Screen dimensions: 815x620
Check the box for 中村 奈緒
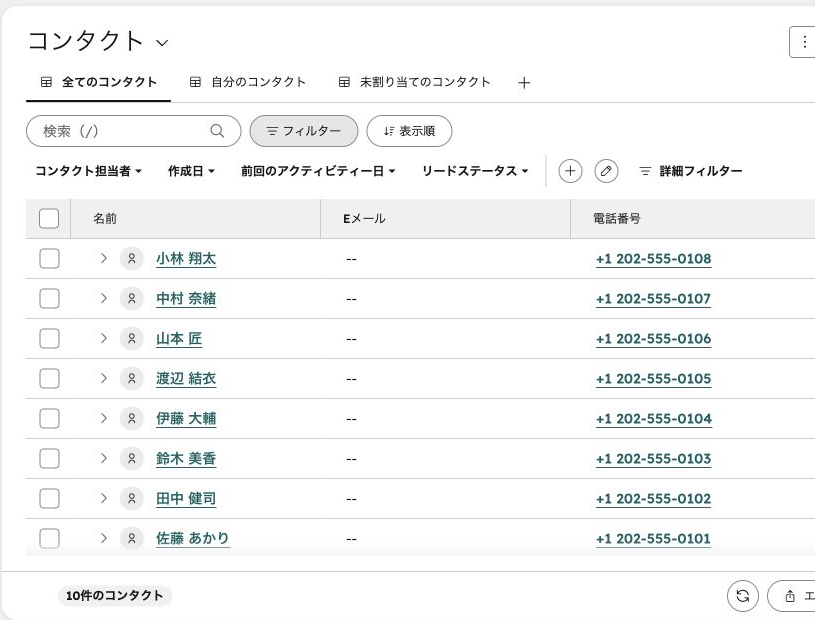tap(49, 298)
